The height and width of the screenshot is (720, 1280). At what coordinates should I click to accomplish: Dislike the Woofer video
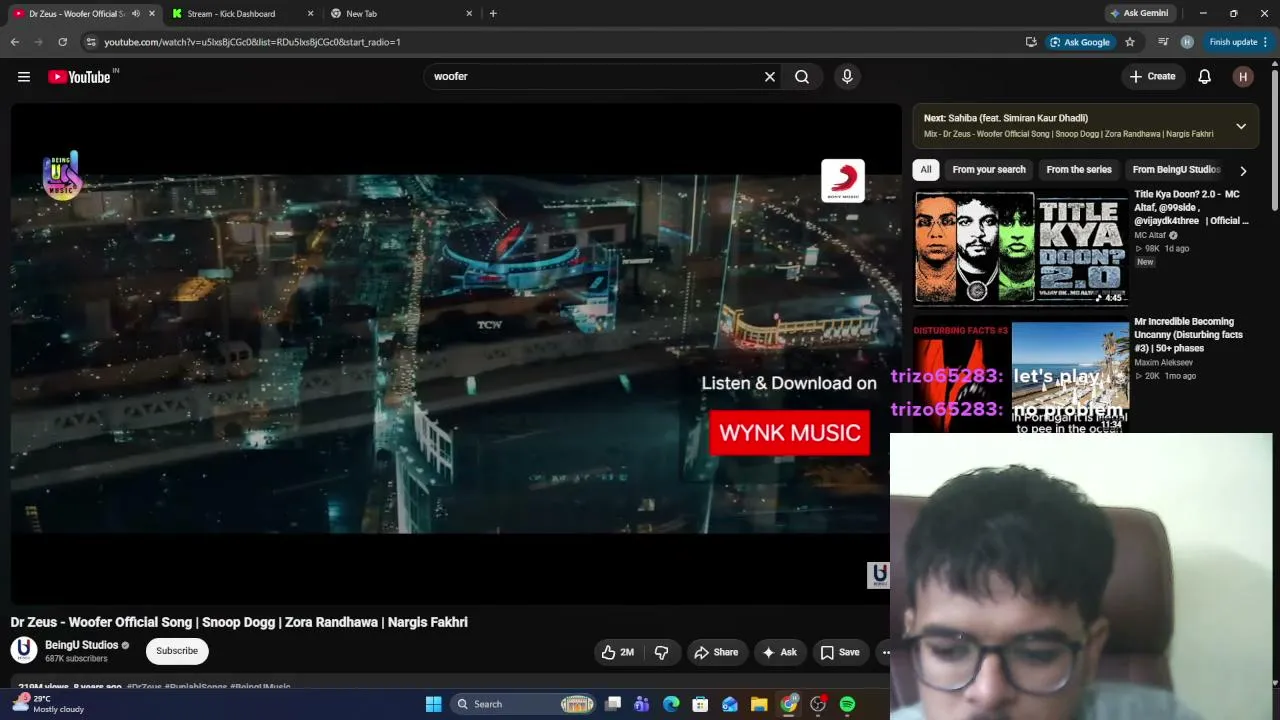click(x=662, y=652)
